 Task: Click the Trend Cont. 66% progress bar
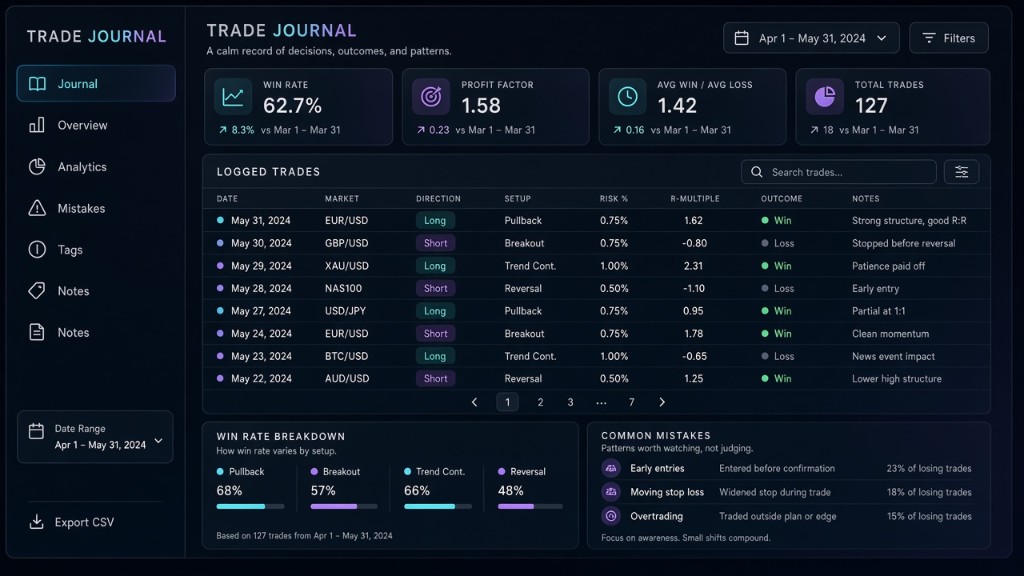438,506
